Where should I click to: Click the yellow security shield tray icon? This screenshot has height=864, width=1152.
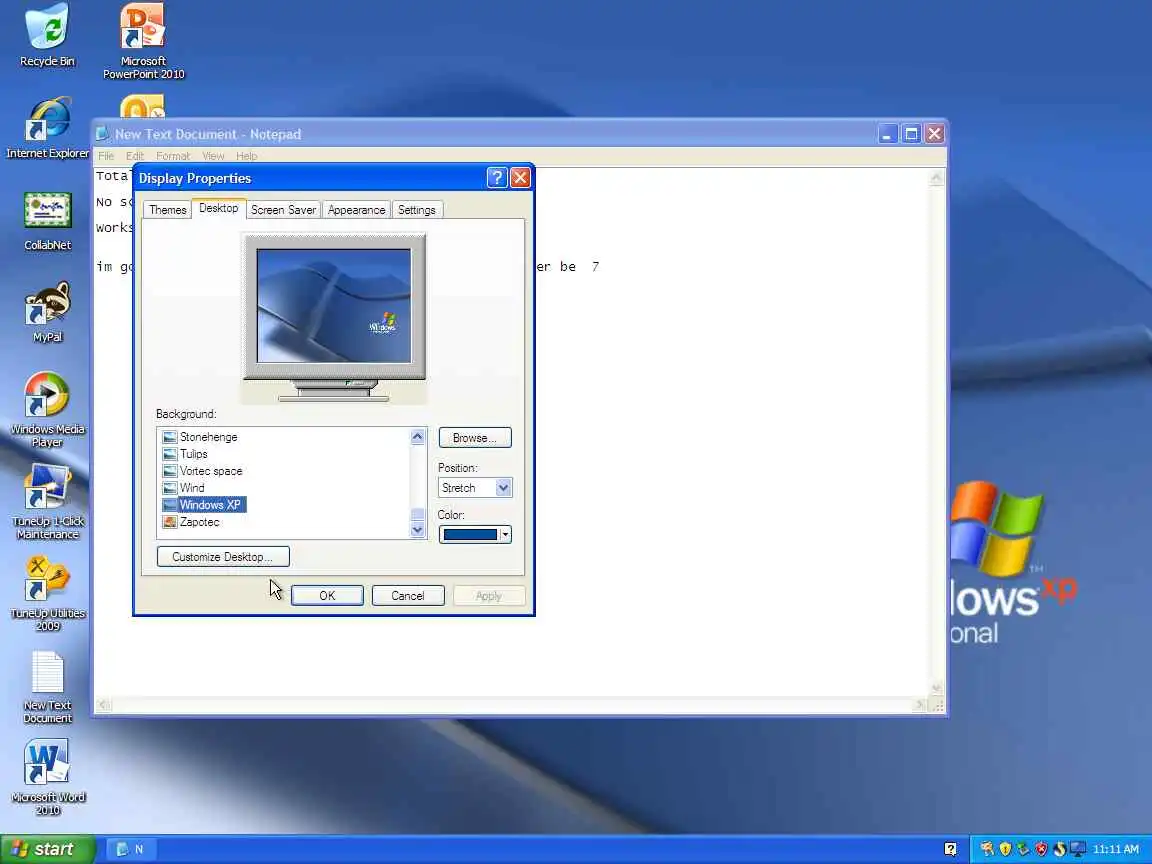1005,849
